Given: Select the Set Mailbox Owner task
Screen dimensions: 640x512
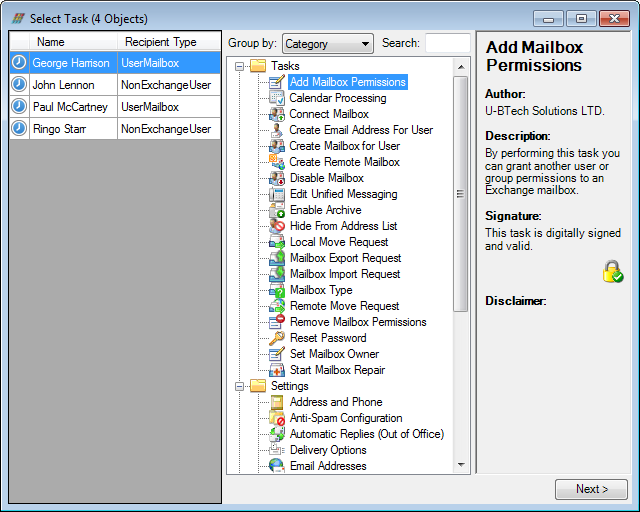Looking at the screenshot, I should tap(334, 354).
